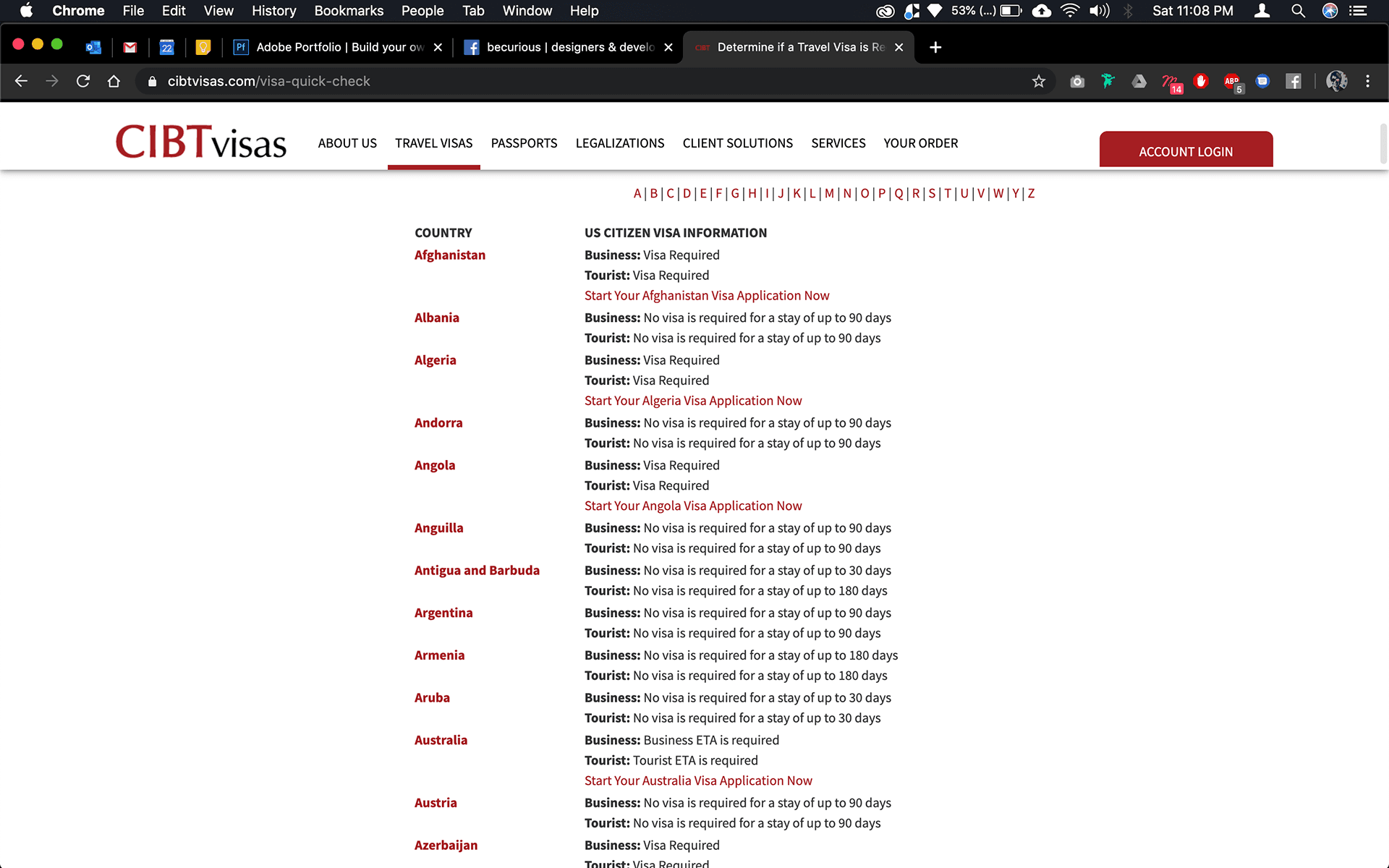Viewport: 1389px width, 868px height.
Task: Close the becurious Facebook tab
Action: coord(668,47)
